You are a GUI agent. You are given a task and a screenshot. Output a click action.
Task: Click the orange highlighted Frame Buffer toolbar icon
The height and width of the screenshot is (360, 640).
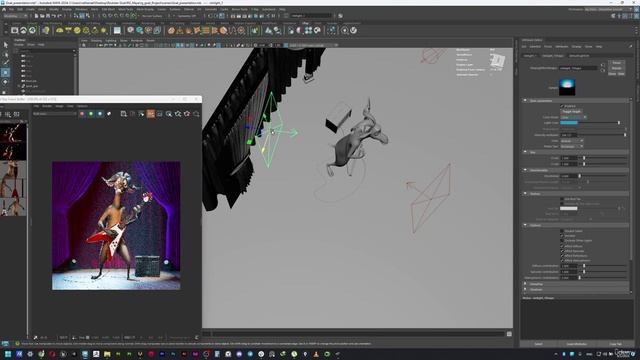[151, 114]
